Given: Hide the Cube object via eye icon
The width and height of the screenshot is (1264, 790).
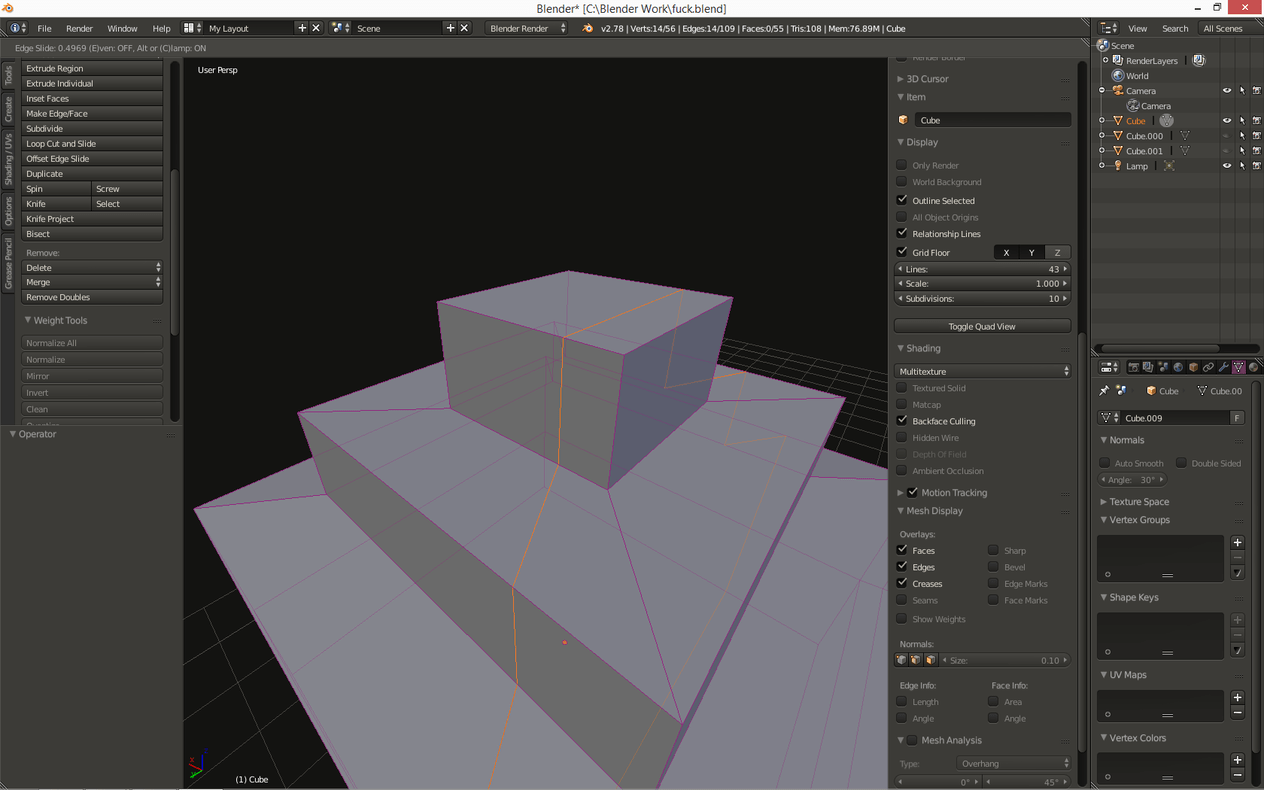Looking at the screenshot, I should 1227,121.
